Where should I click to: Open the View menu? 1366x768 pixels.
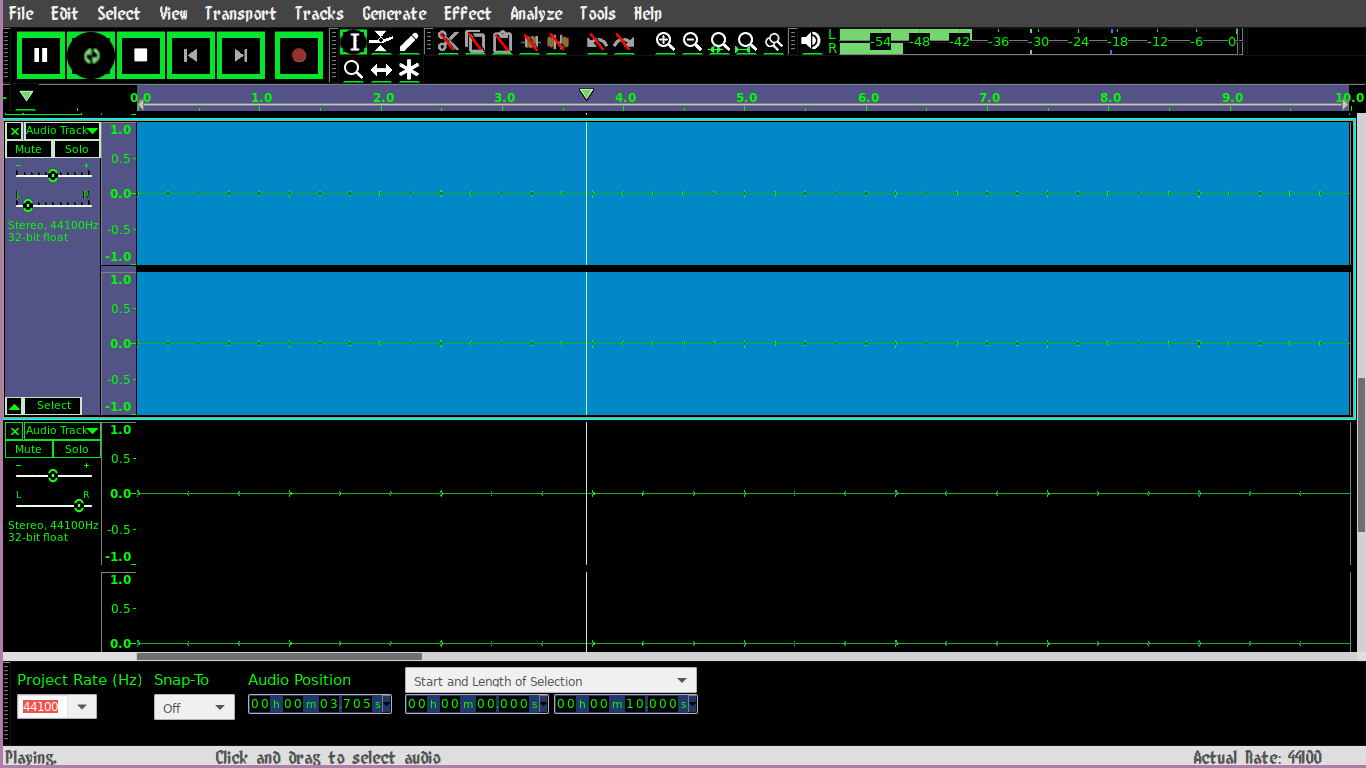click(x=173, y=13)
